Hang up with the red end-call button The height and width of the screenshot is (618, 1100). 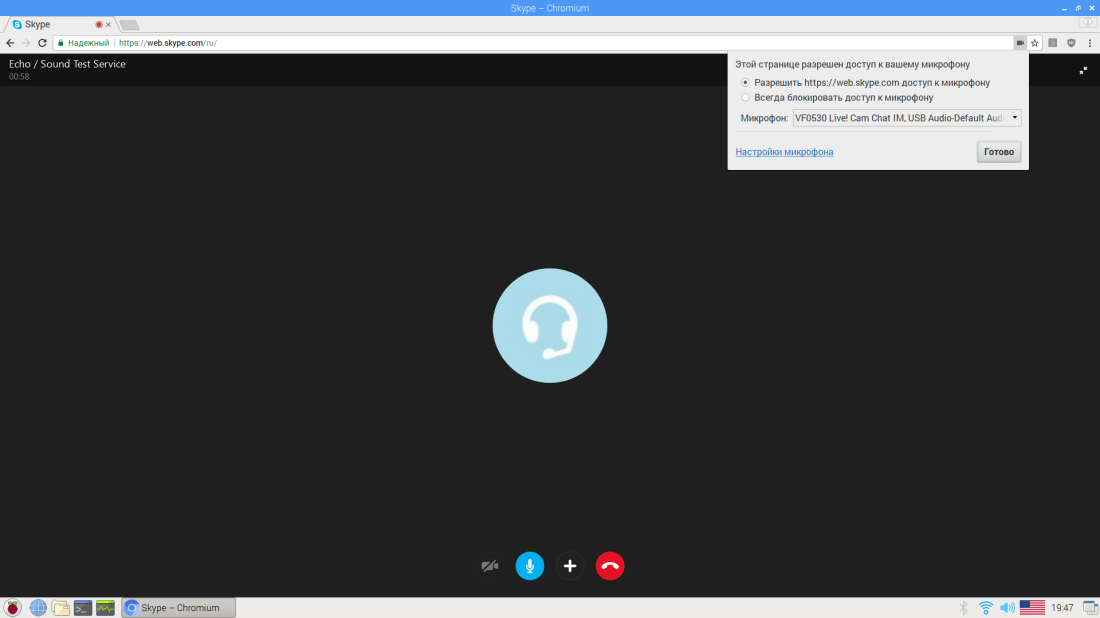click(610, 566)
